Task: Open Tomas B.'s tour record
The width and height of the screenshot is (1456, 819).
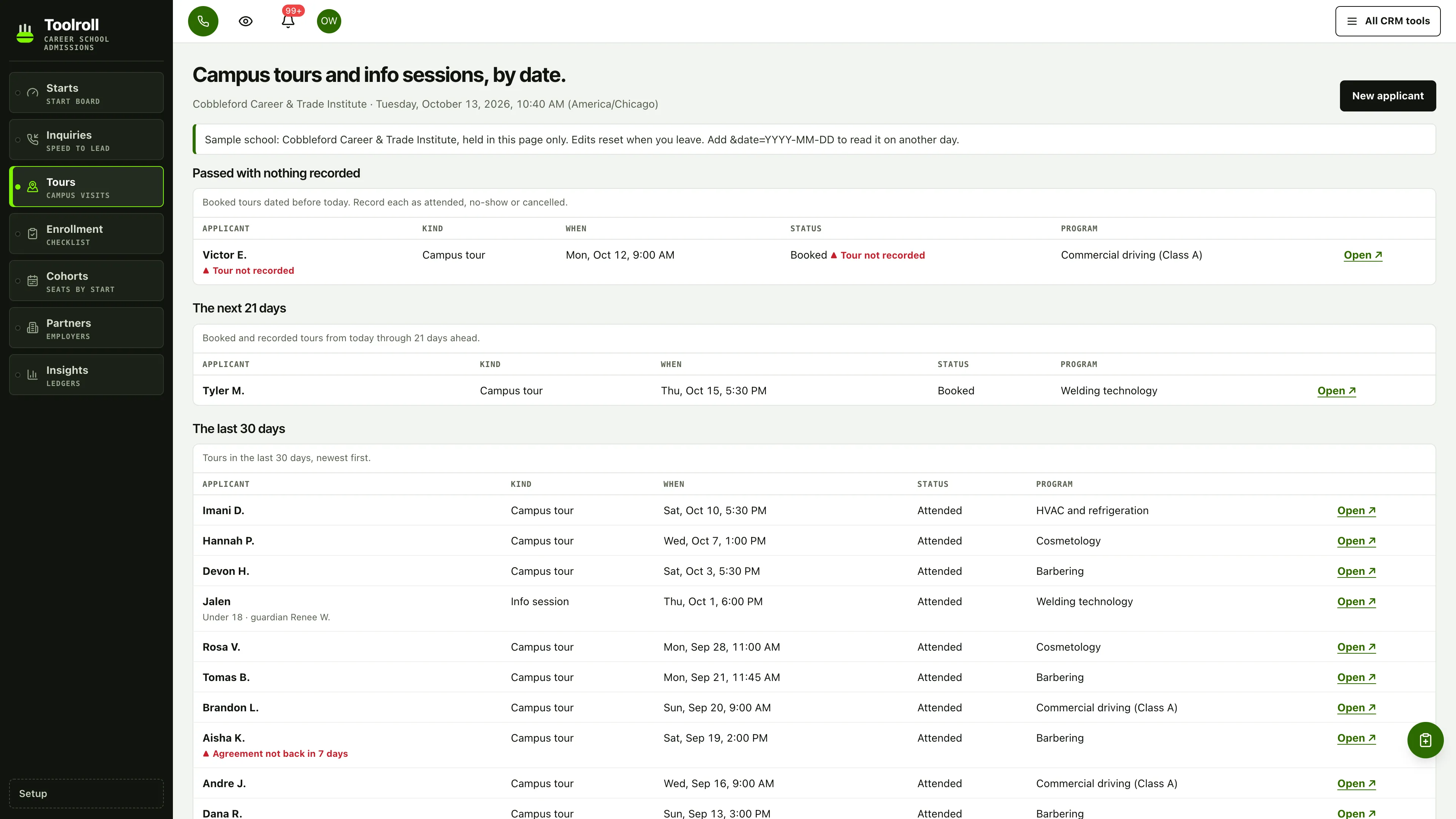Action: pyautogui.click(x=1357, y=677)
